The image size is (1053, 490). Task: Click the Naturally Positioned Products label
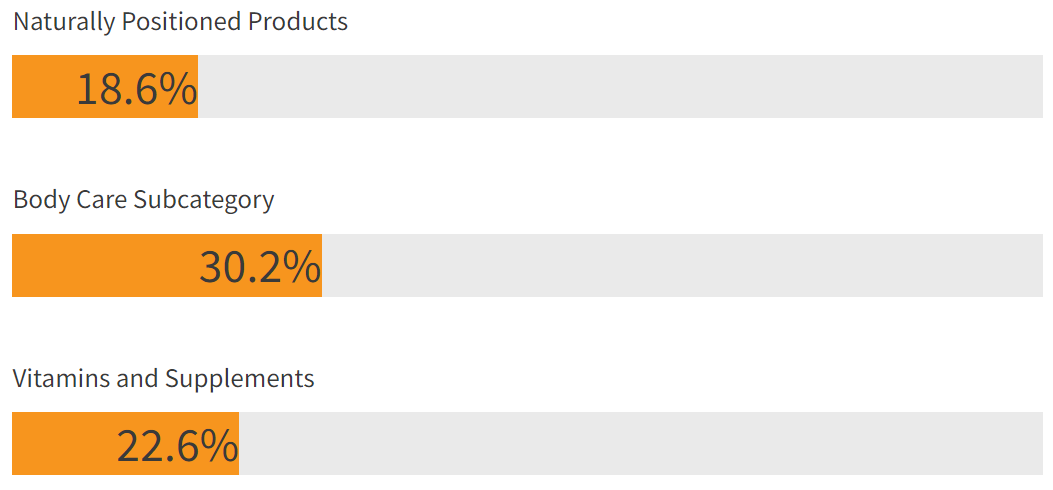(181, 22)
